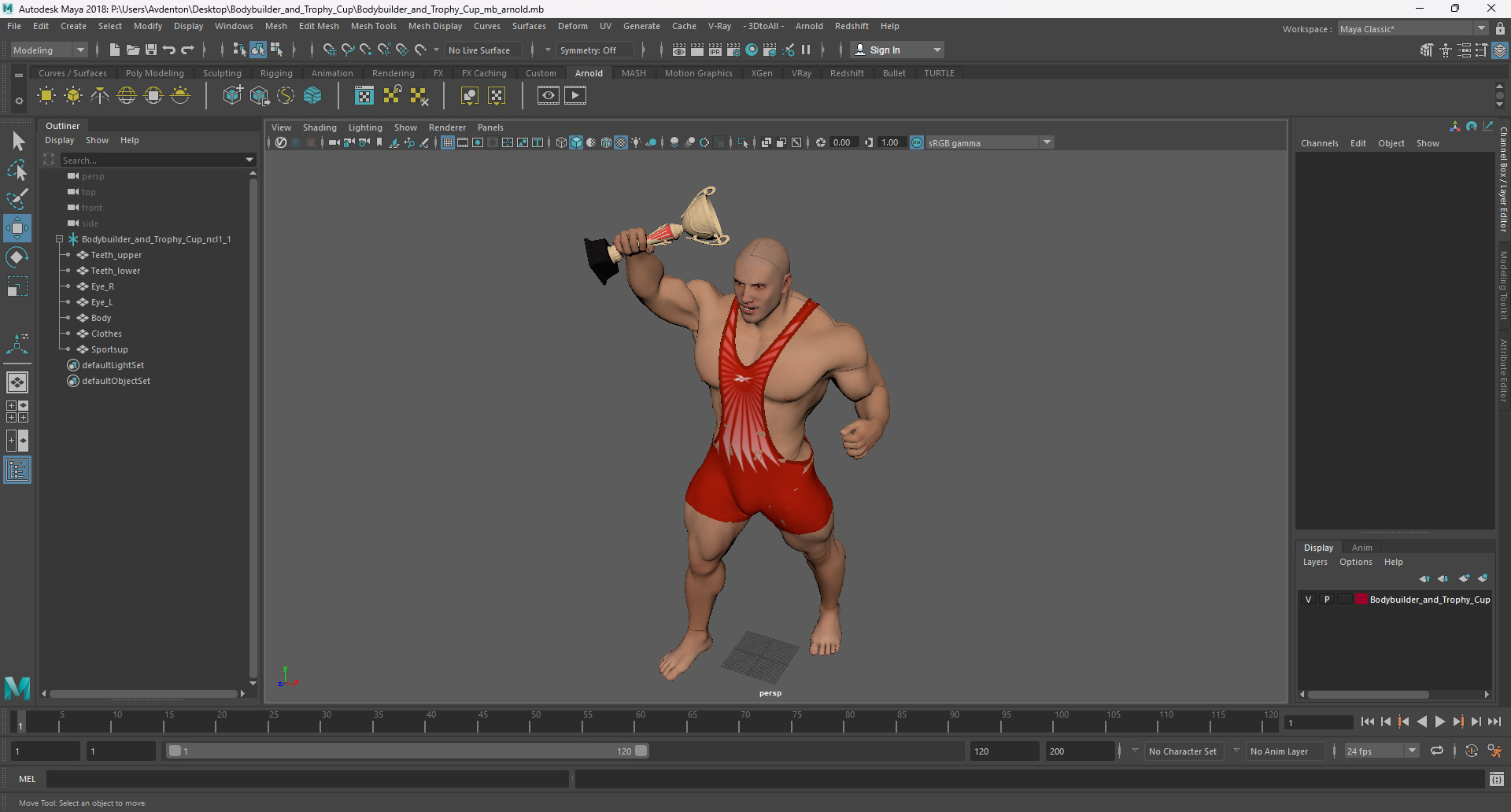Collapse the Bodybuilder_and_Trophy_Cup_ncl1_1 group
This screenshot has height=812, width=1511.
[x=59, y=239]
